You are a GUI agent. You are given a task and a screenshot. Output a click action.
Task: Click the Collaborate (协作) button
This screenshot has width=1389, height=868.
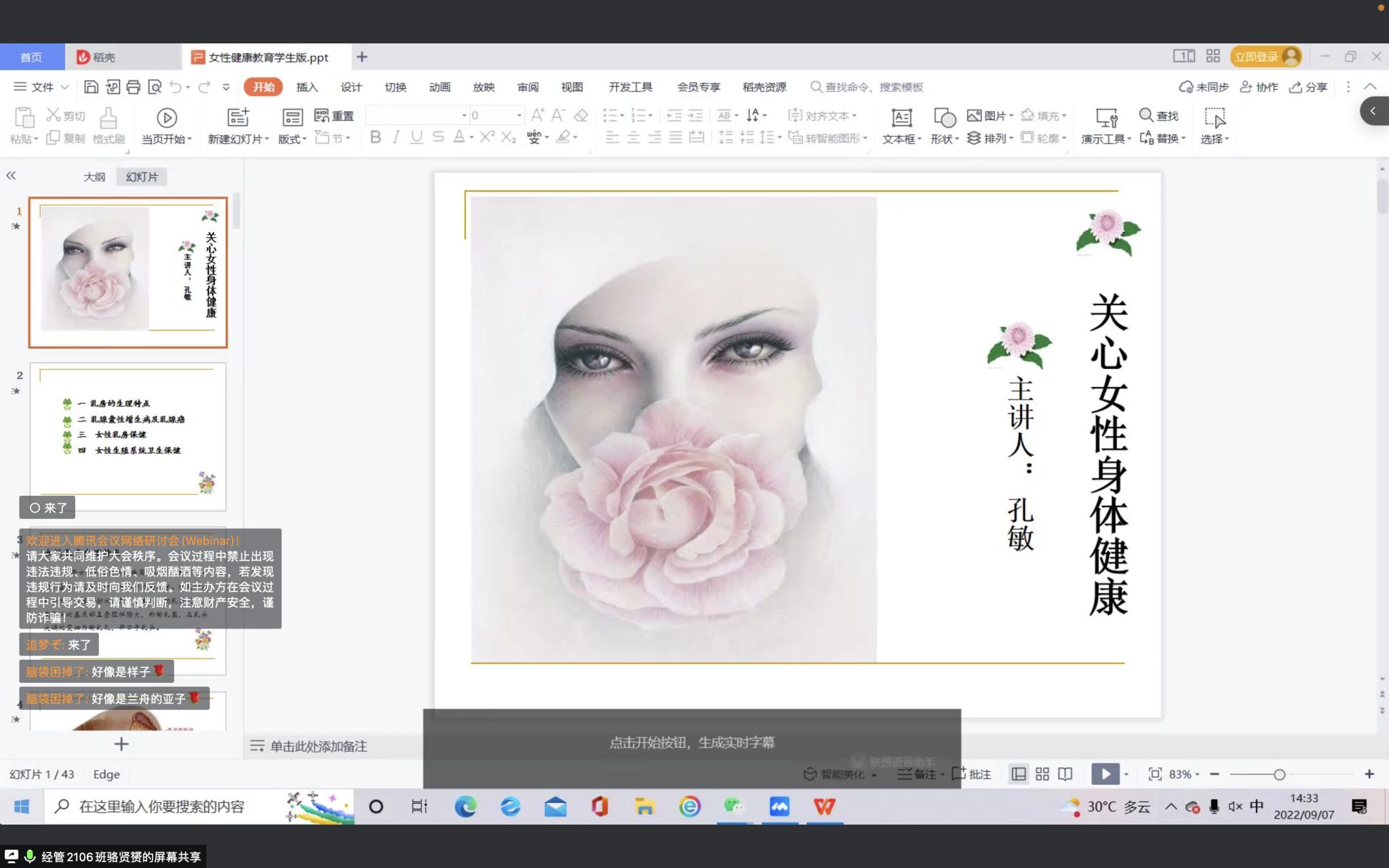[x=1259, y=87]
